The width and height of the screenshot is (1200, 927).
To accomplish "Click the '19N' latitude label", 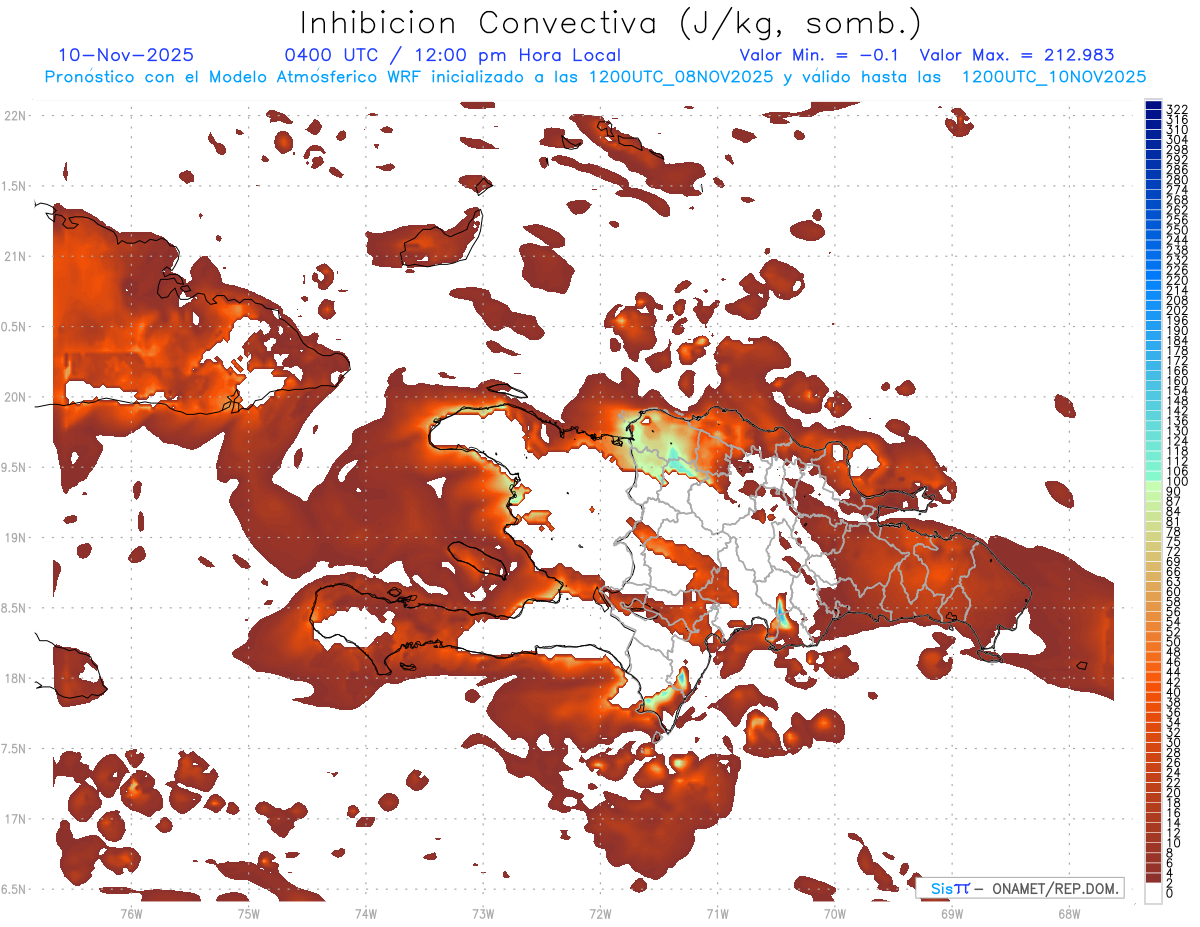I will click(x=14, y=537).
